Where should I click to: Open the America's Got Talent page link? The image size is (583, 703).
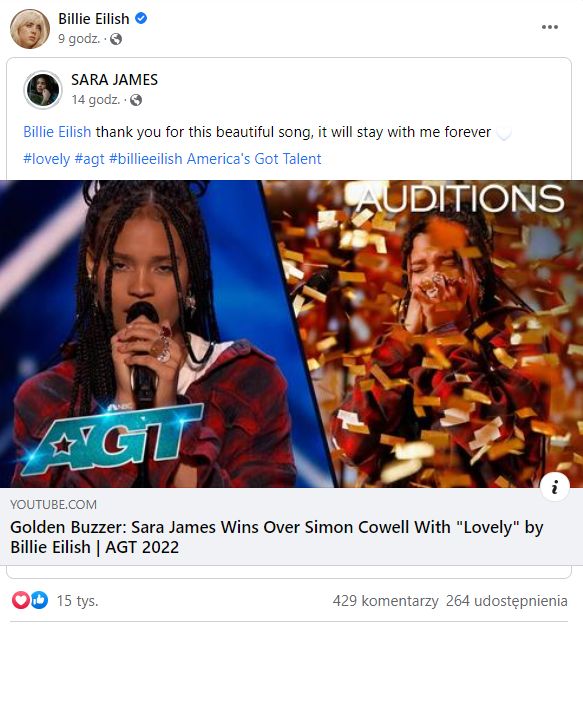[254, 159]
